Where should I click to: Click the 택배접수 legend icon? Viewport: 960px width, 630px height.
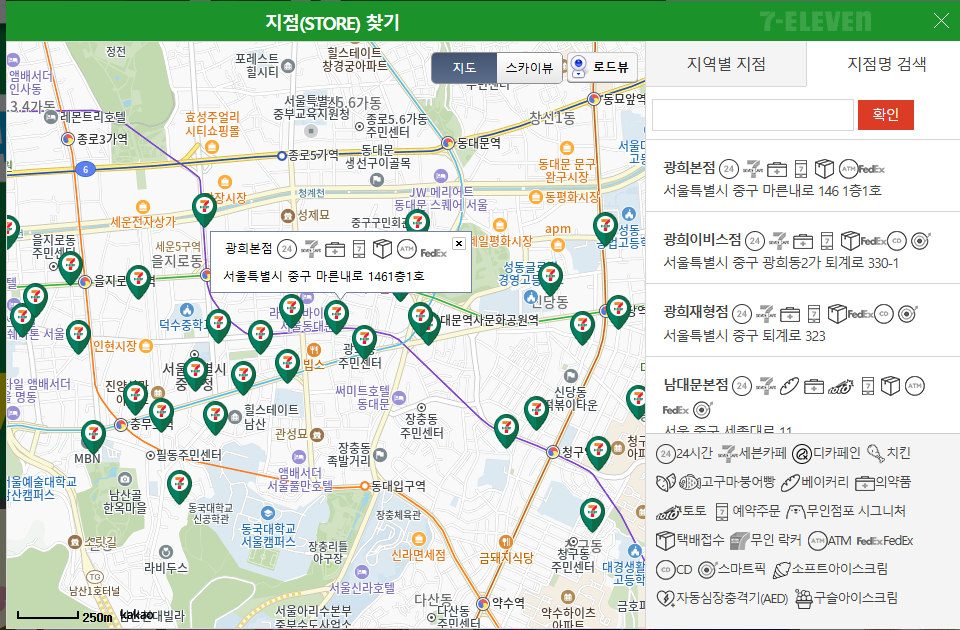click(x=666, y=541)
